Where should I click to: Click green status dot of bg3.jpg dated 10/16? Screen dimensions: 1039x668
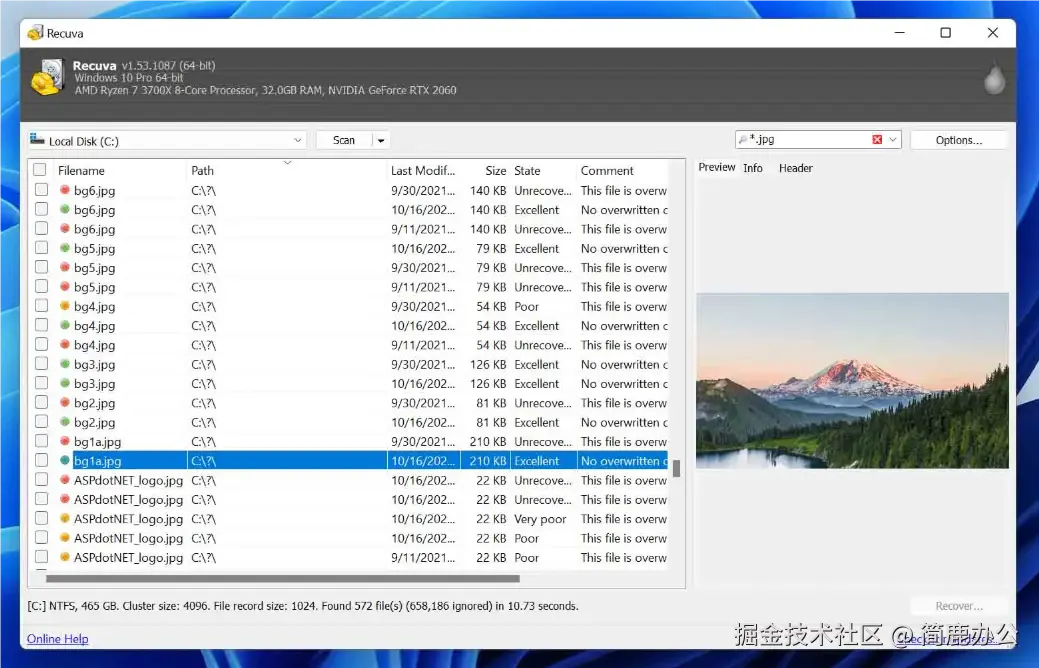pos(65,383)
